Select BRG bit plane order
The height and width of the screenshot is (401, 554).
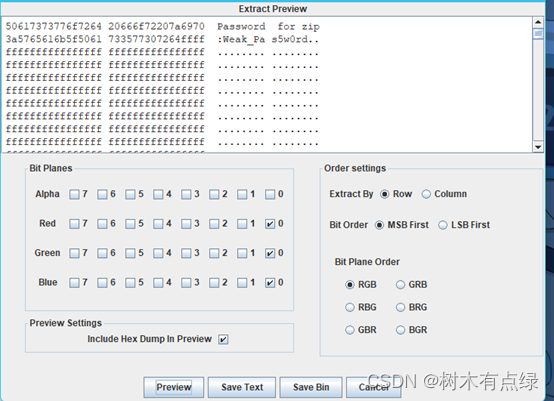[x=400, y=307]
